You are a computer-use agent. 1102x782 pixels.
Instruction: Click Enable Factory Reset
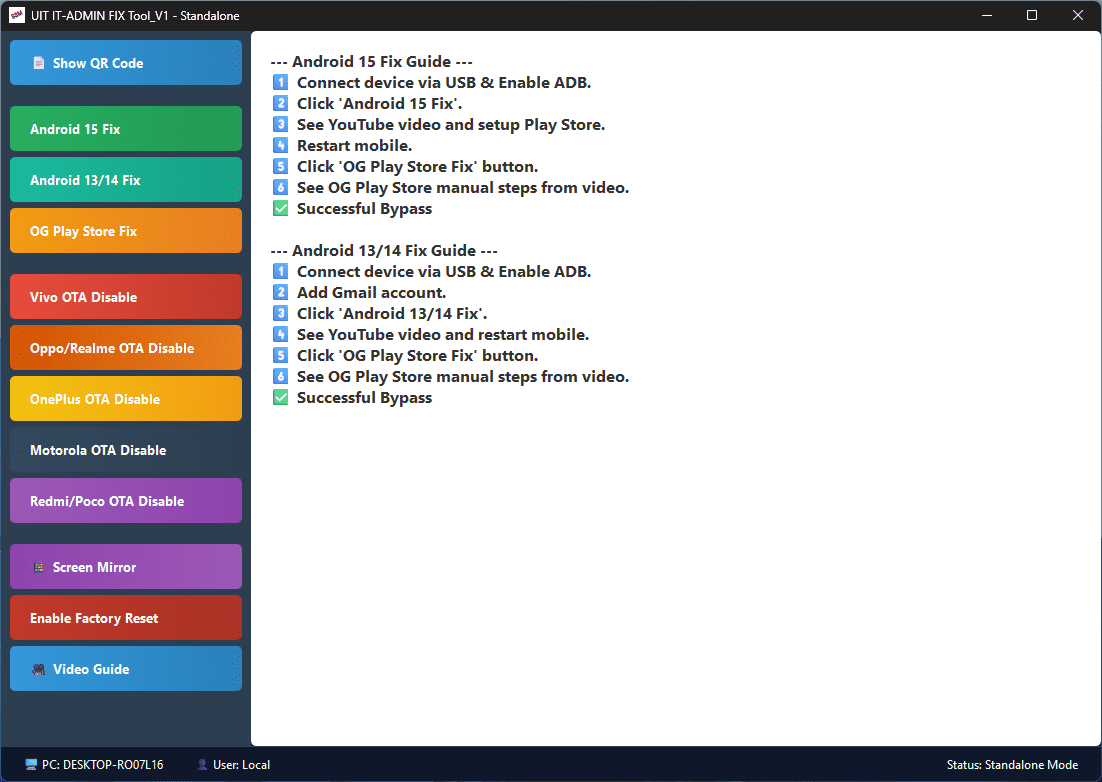click(x=126, y=618)
